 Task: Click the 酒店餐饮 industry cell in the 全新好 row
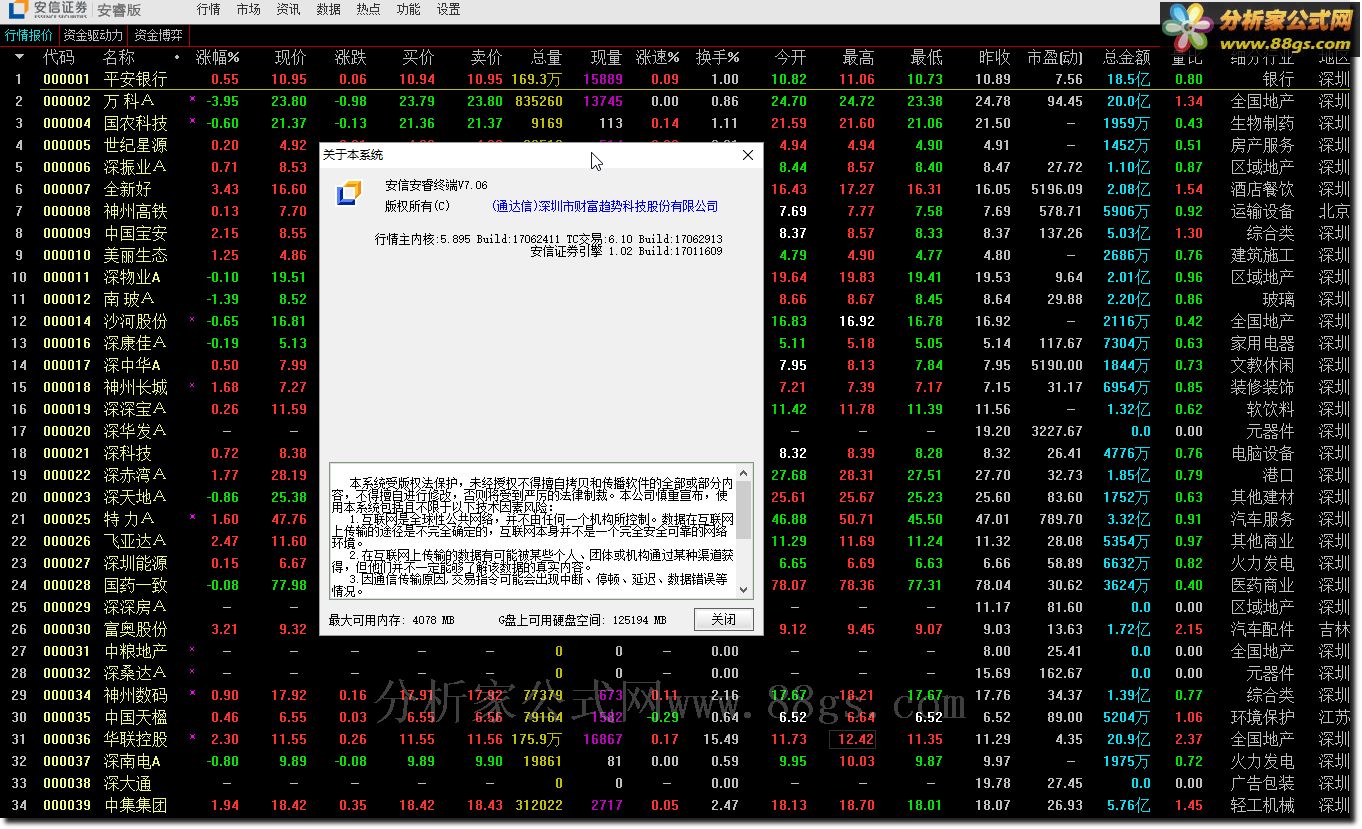1262,189
